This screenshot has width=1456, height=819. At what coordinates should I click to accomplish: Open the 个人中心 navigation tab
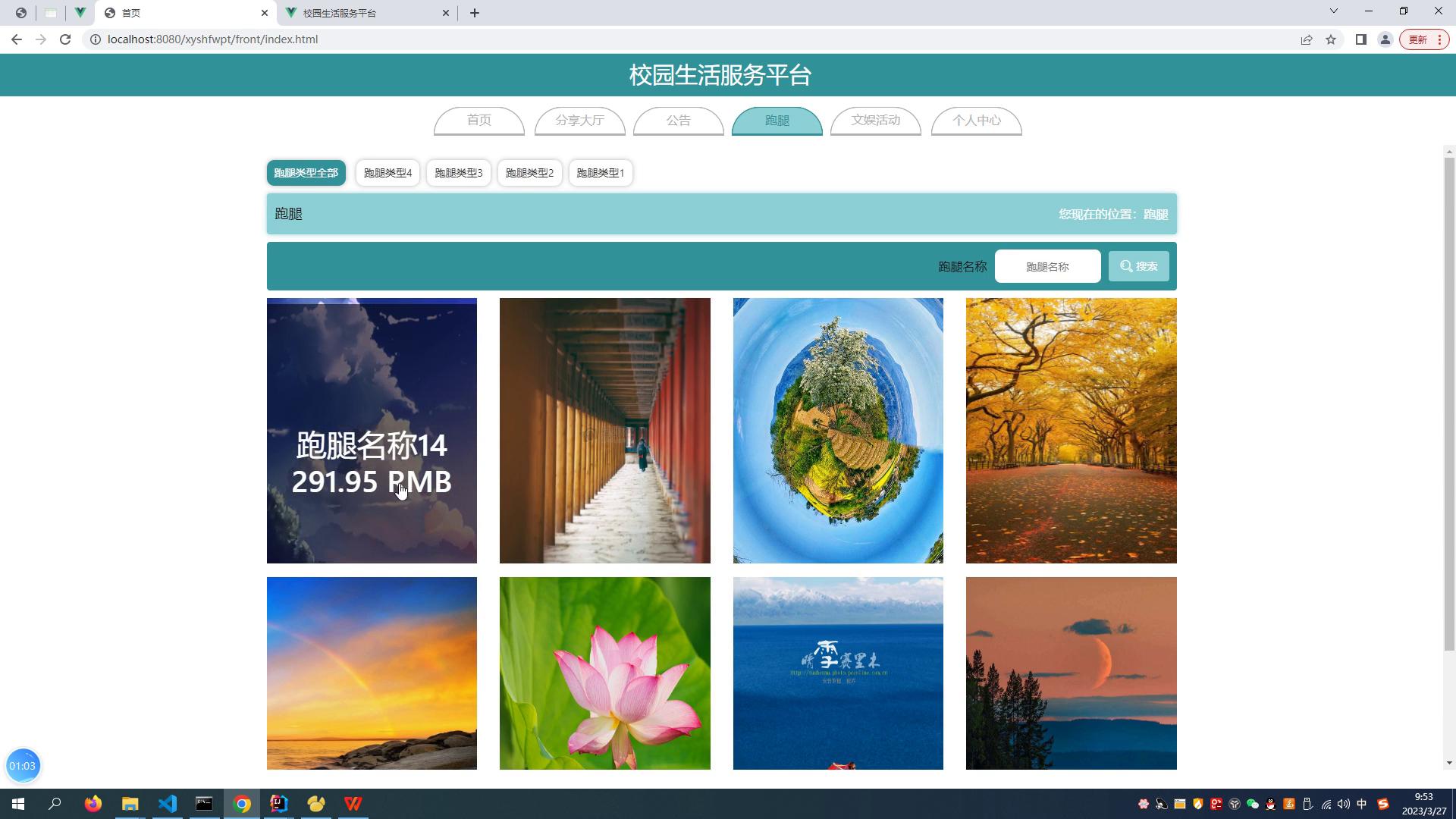point(977,121)
